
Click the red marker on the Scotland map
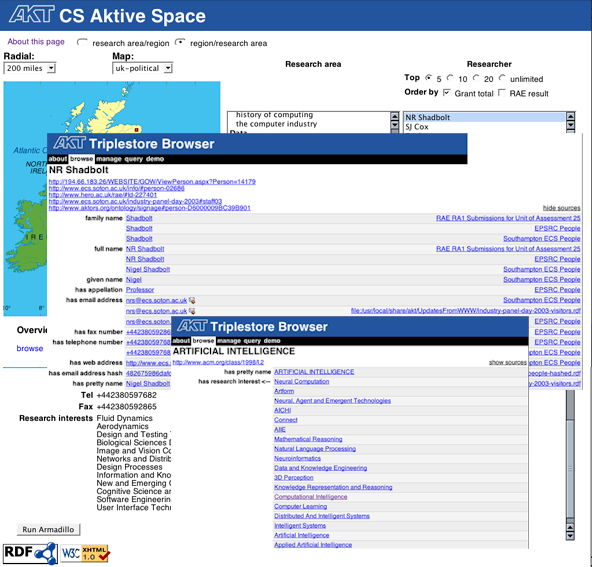137,129
